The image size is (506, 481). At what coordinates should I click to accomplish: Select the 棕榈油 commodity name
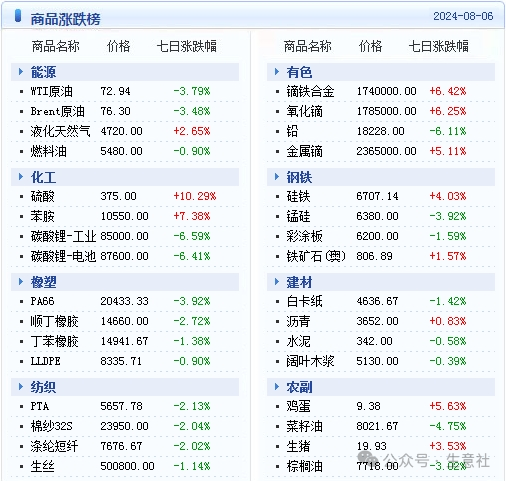[x=304, y=466]
